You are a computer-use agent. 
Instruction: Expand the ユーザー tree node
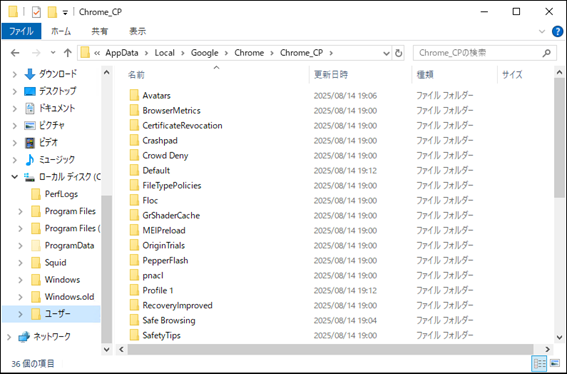(x=20, y=314)
